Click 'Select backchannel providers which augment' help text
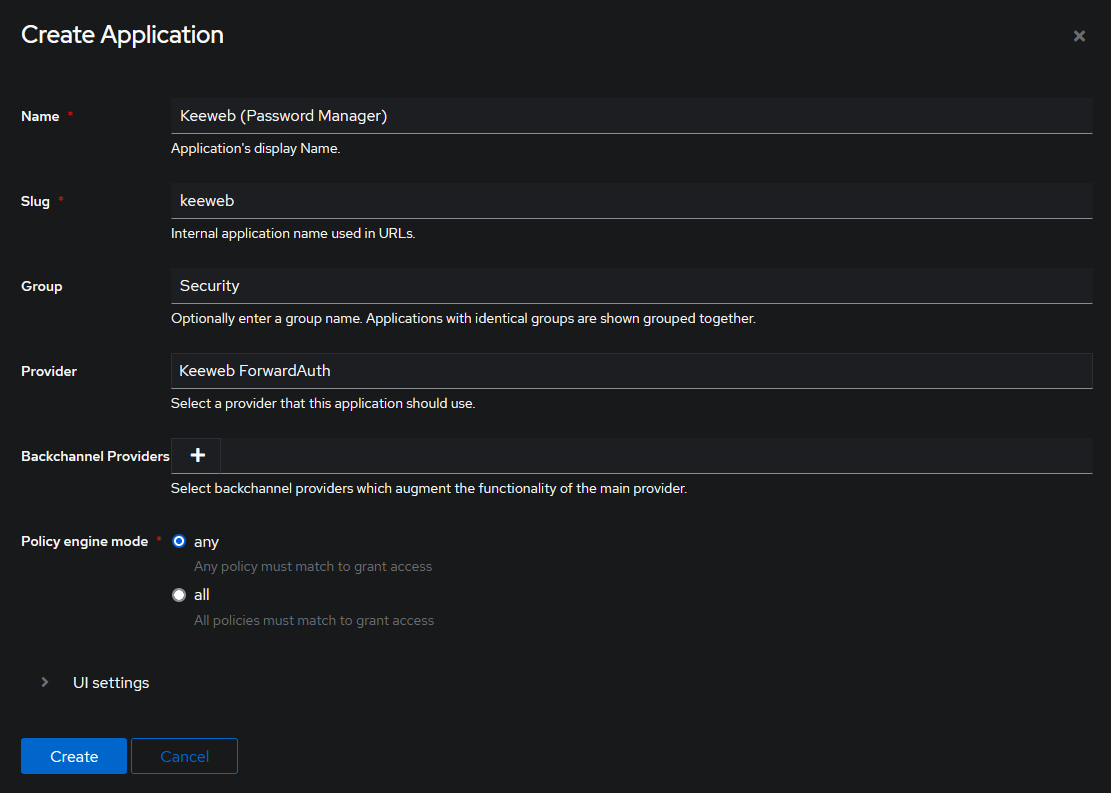This screenshot has height=793, width=1111. tap(429, 488)
